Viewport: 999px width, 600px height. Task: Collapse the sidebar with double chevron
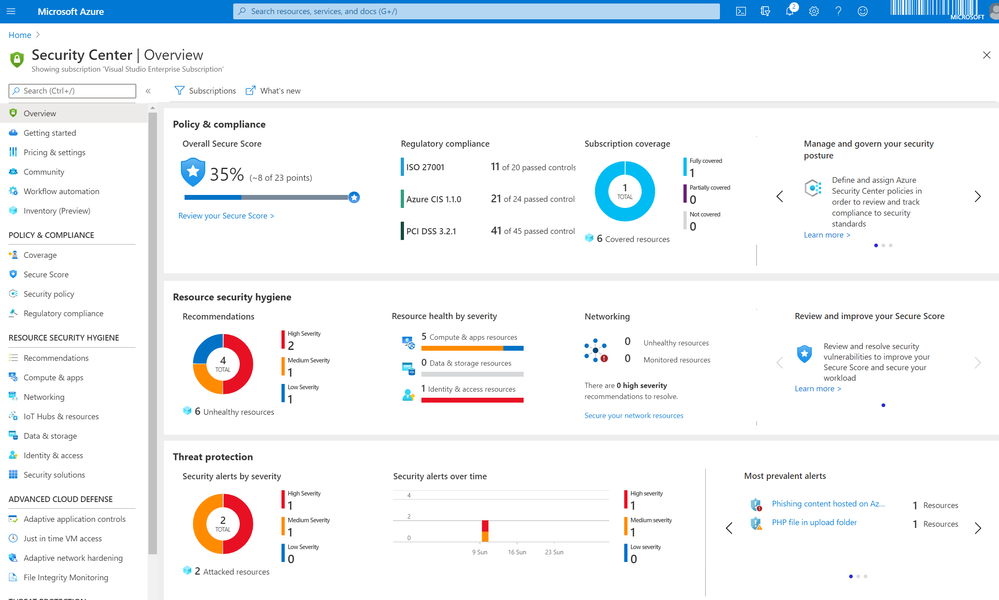coord(148,91)
